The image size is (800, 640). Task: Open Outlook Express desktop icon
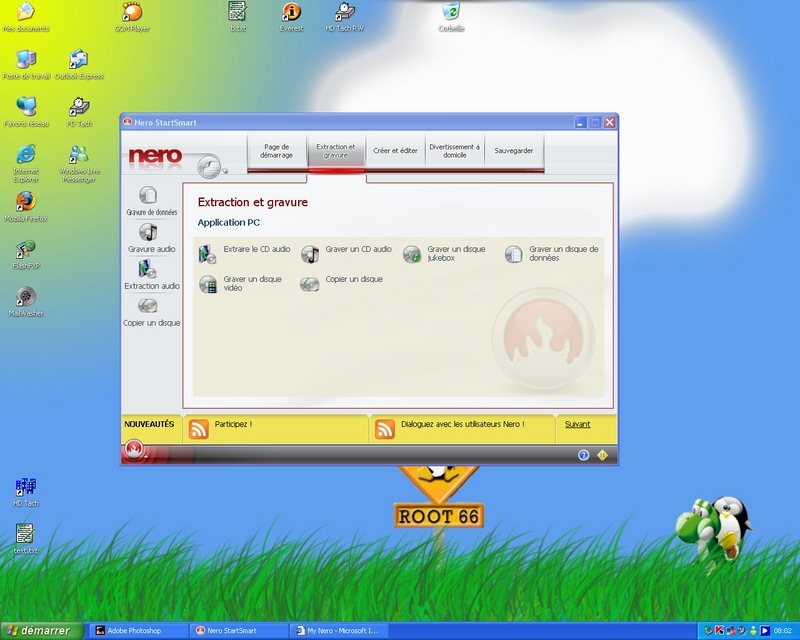coord(79,64)
